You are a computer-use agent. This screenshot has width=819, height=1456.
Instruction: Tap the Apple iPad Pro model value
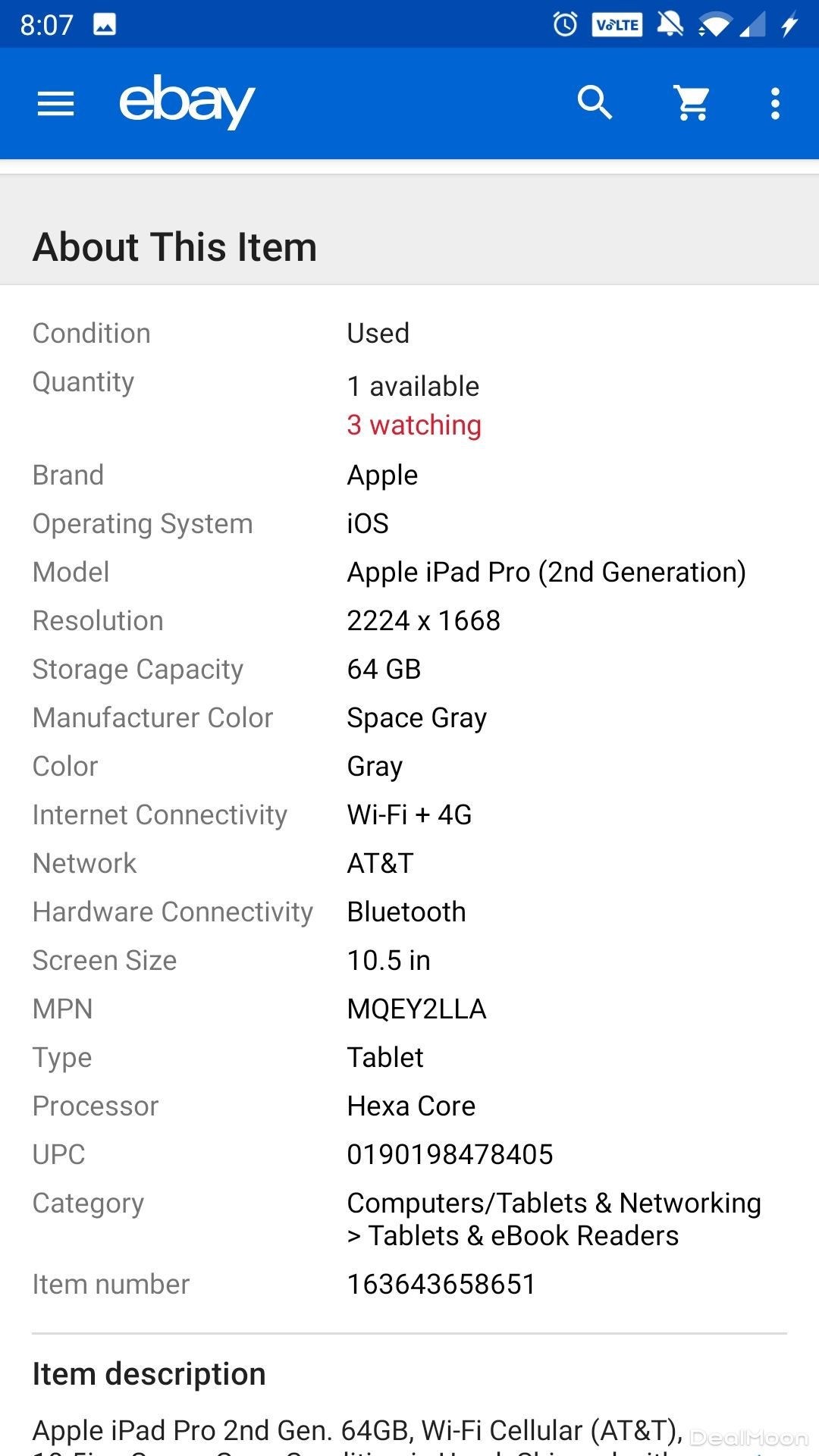[x=546, y=573]
